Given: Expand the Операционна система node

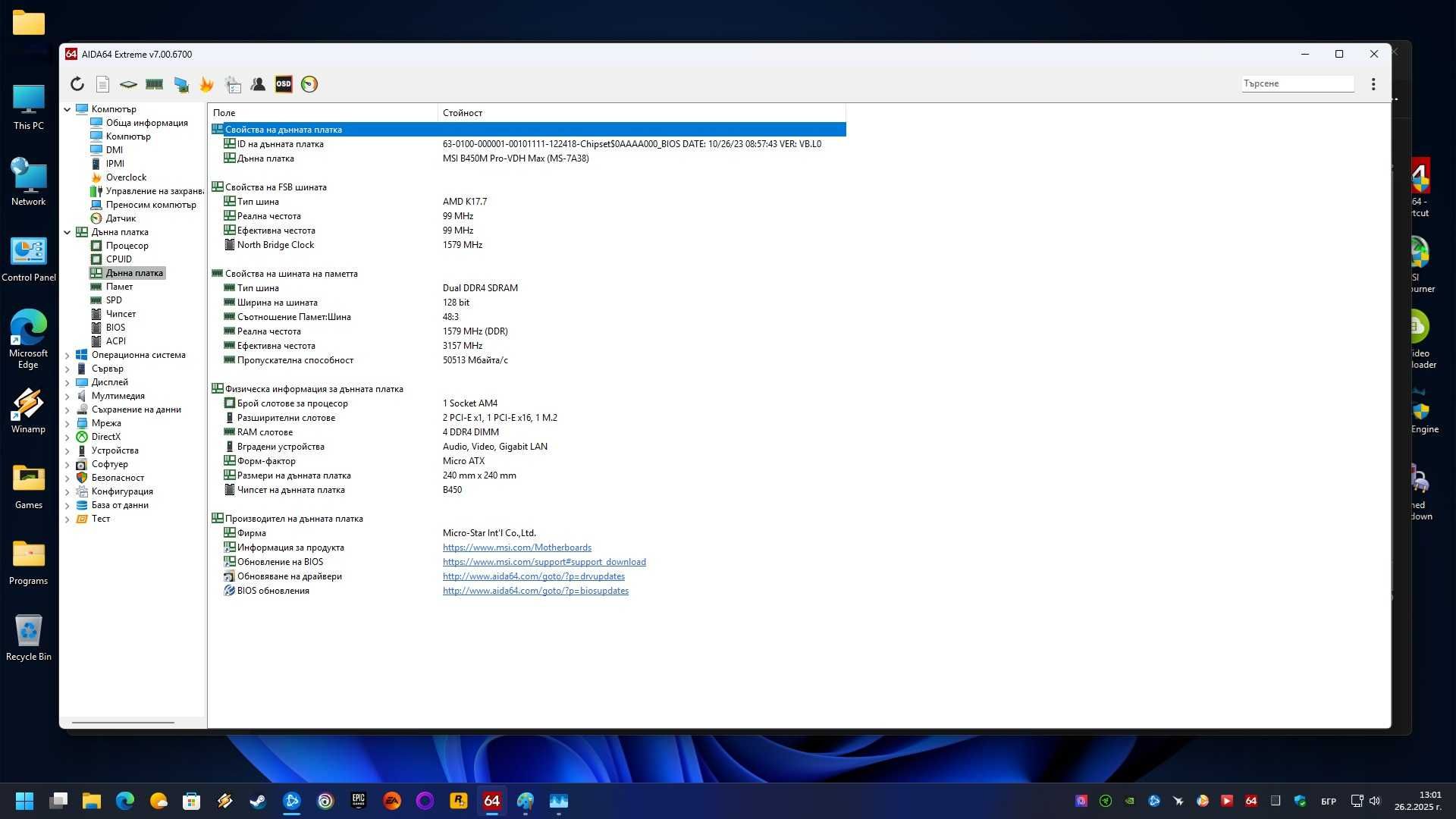Looking at the screenshot, I should pyautogui.click(x=67, y=355).
